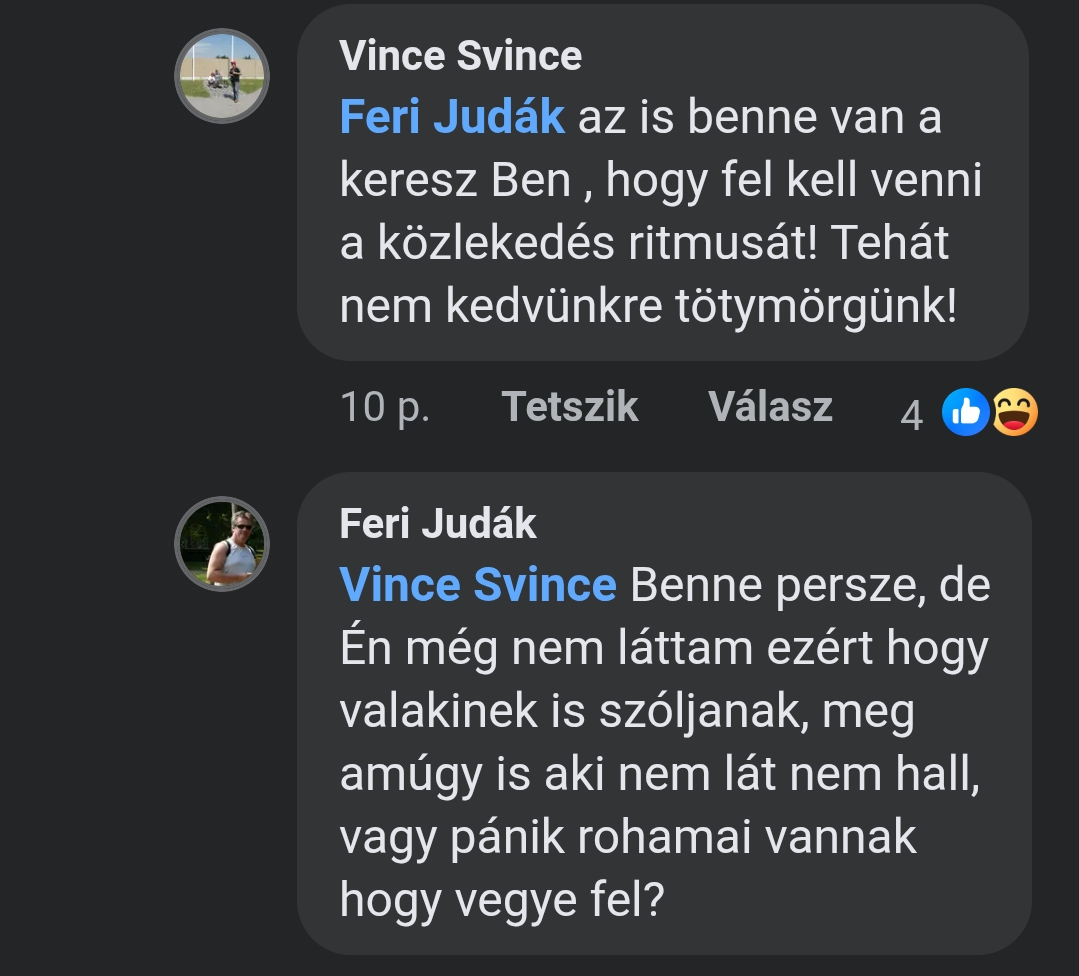
Task: Open Vince Svince's round profile picture
Action: [x=222, y=76]
